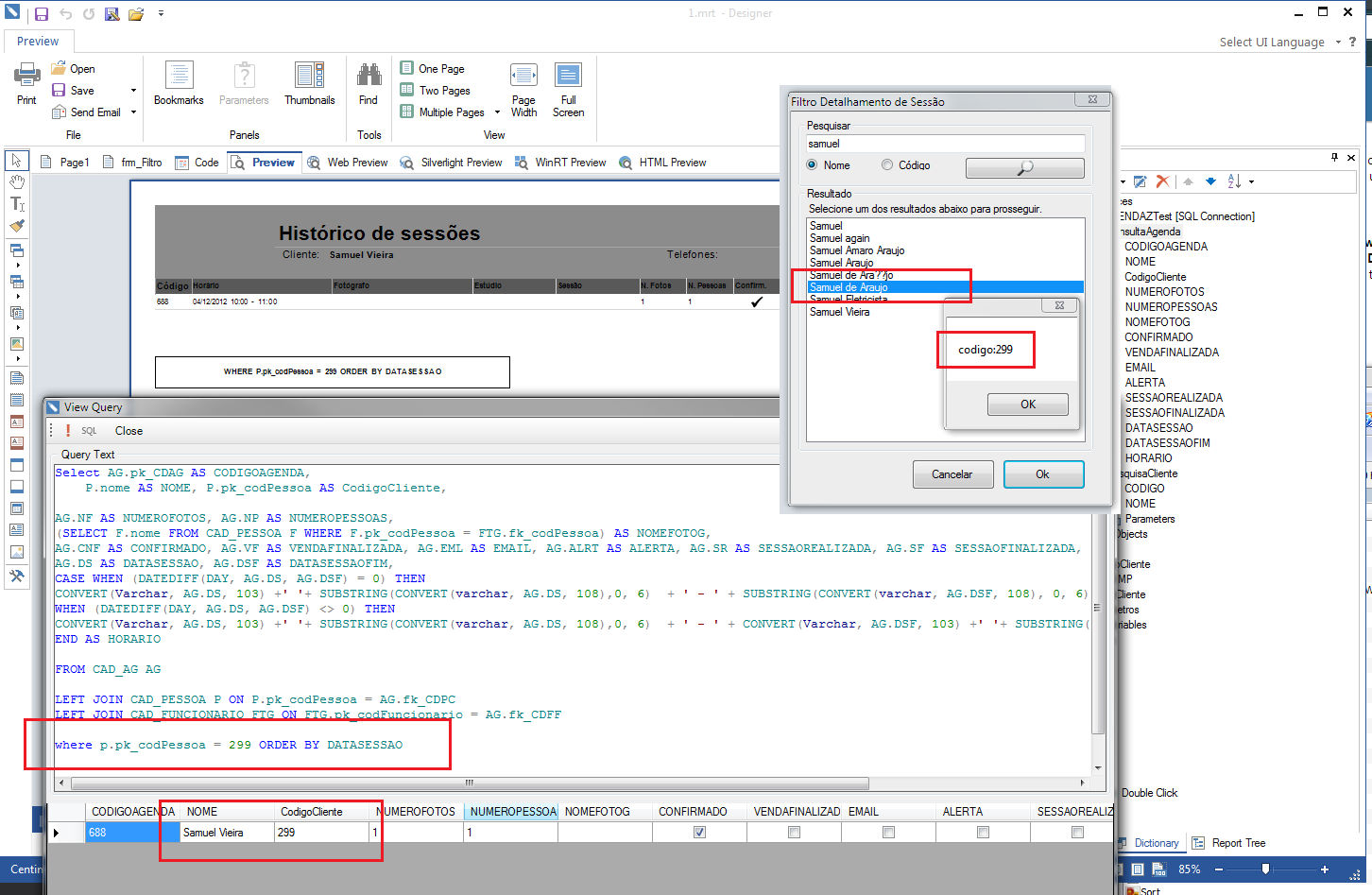1372x895 pixels.
Task: Open the Find binoculars tool
Action: [369, 83]
